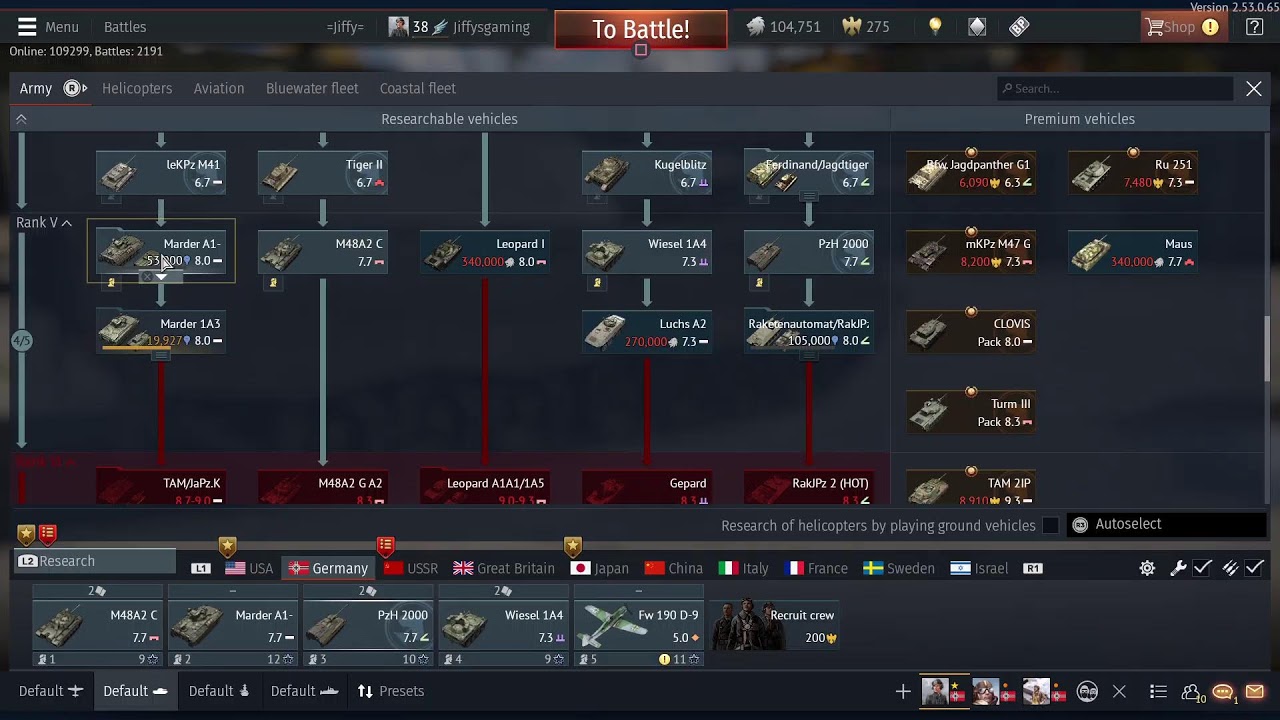Select the Army tab

point(36,88)
